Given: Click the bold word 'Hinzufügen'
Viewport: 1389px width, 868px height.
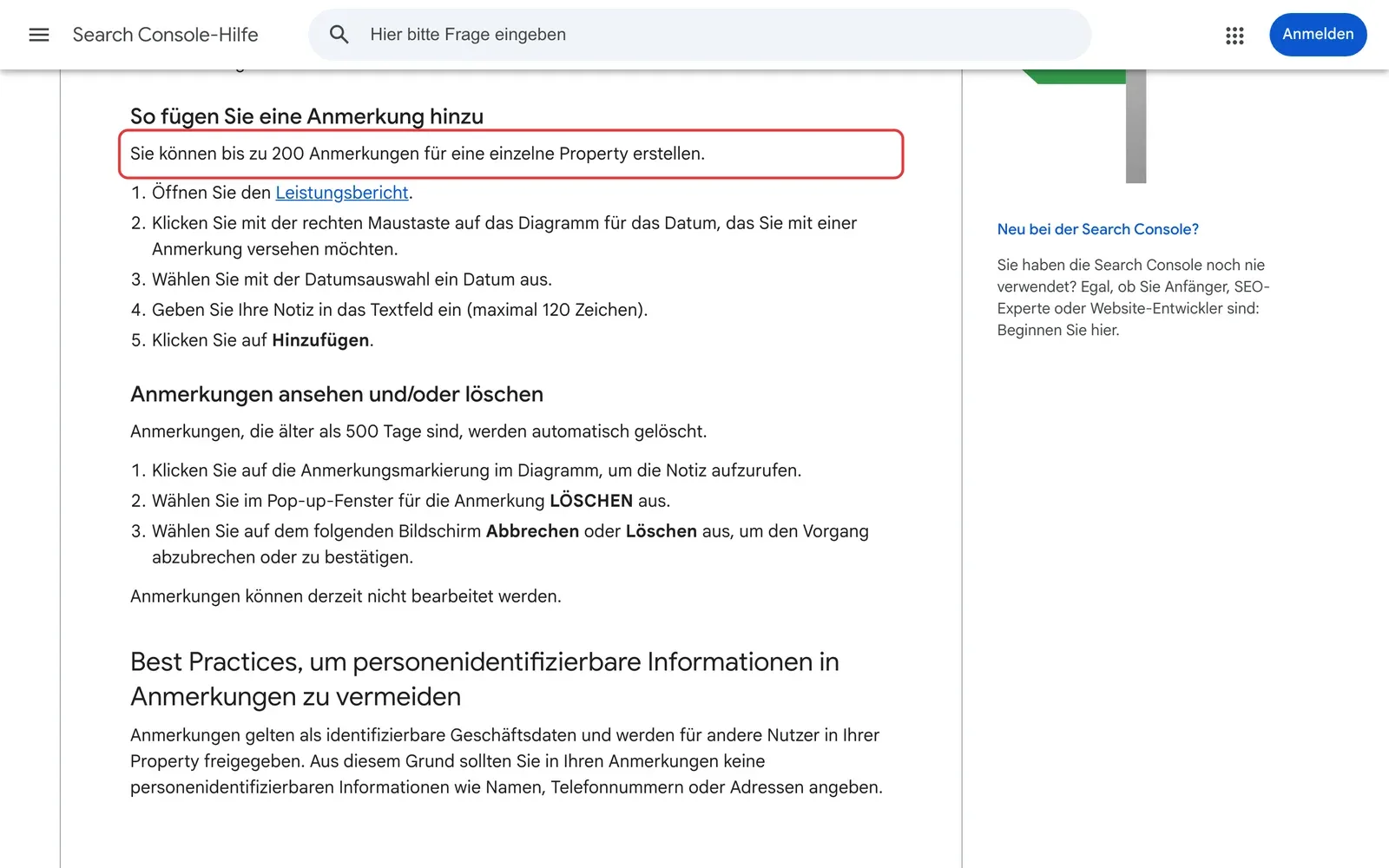Looking at the screenshot, I should [x=320, y=340].
